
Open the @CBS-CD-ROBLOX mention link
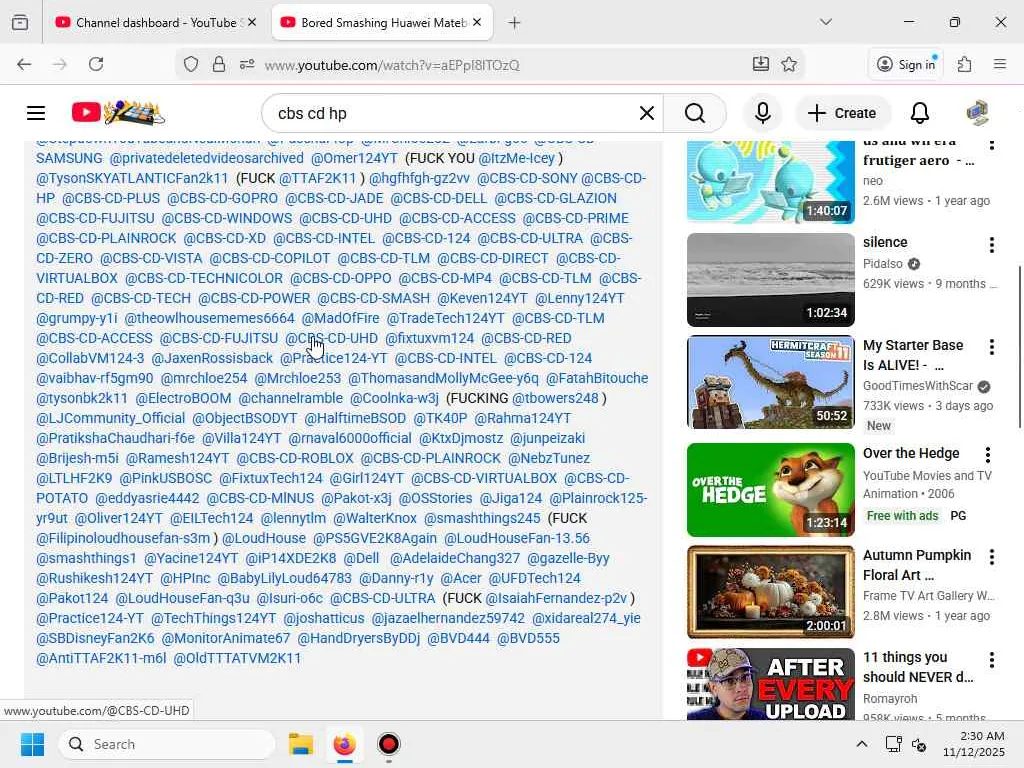(x=295, y=458)
